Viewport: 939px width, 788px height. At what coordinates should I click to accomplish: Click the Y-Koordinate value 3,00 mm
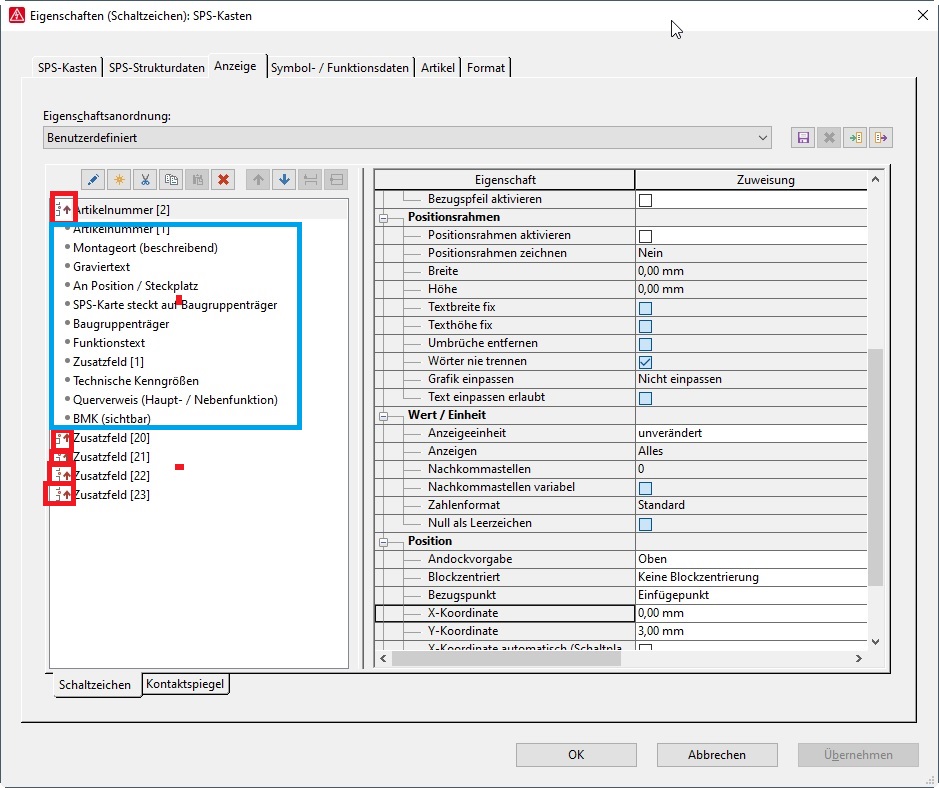751,631
